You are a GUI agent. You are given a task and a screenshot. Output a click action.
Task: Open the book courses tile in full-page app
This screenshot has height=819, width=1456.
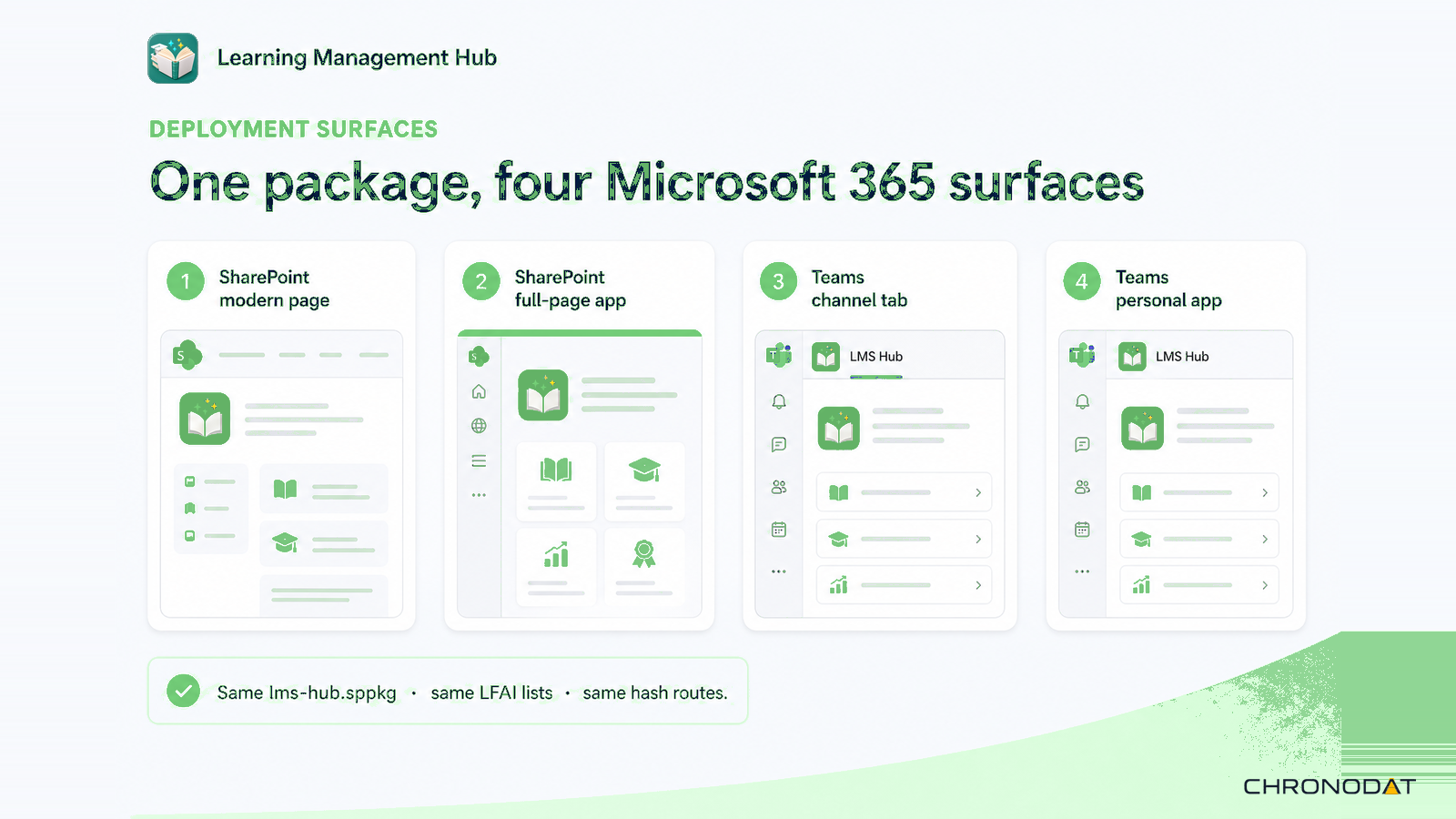pyautogui.click(x=556, y=480)
